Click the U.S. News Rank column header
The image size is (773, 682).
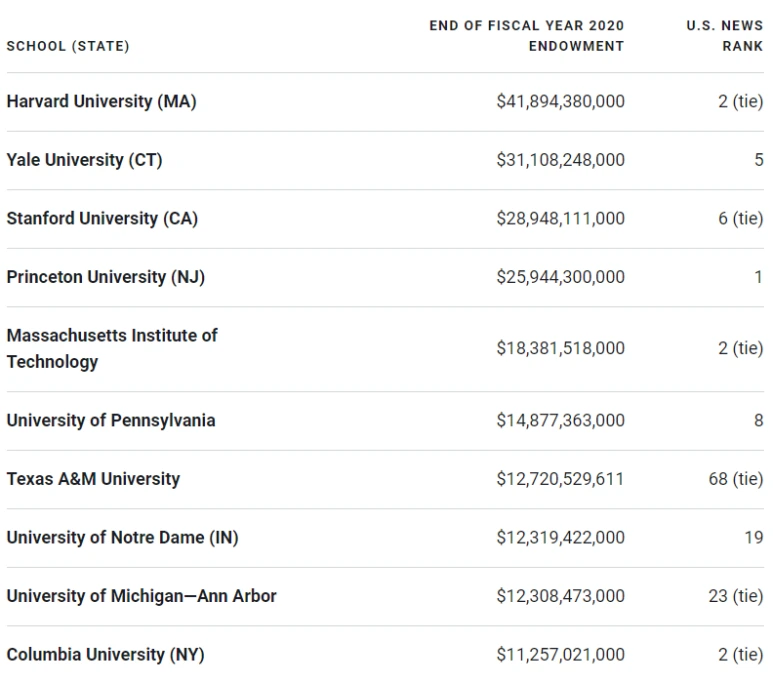point(724,36)
